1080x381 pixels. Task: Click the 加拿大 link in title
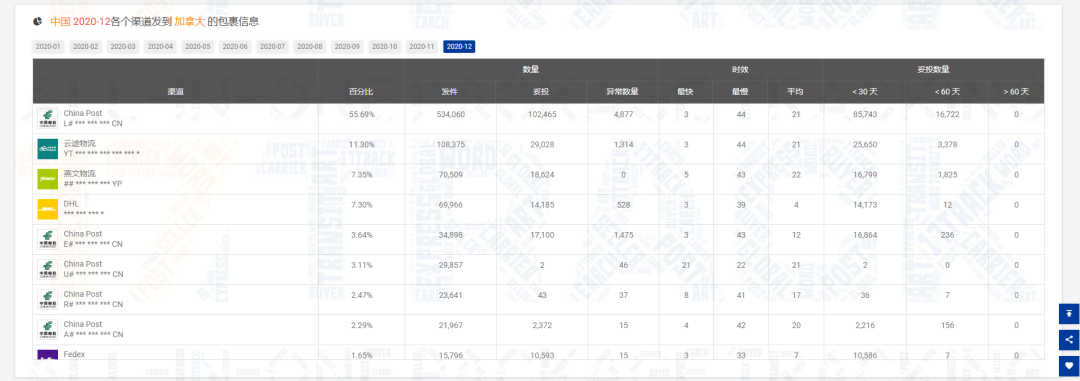[x=190, y=21]
